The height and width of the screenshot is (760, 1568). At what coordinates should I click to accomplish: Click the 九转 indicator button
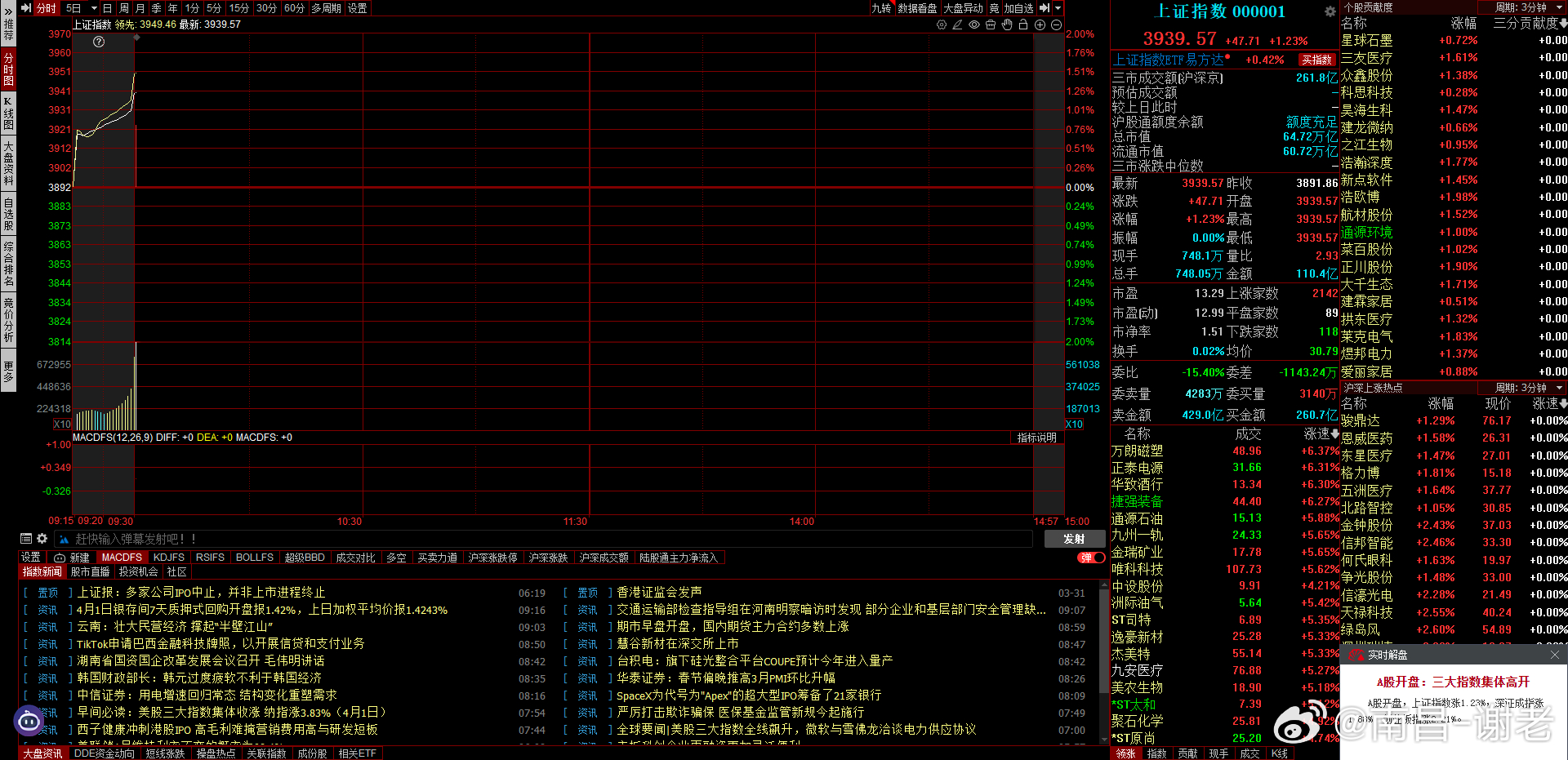[881, 8]
